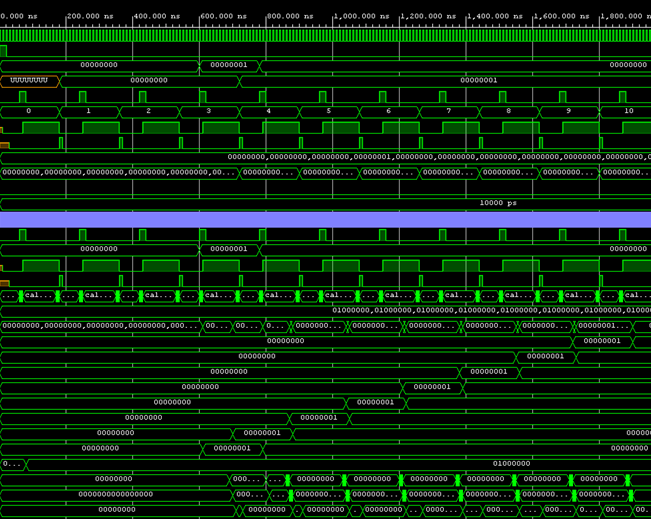Select the counter bus segment with value 9

click(568, 111)
